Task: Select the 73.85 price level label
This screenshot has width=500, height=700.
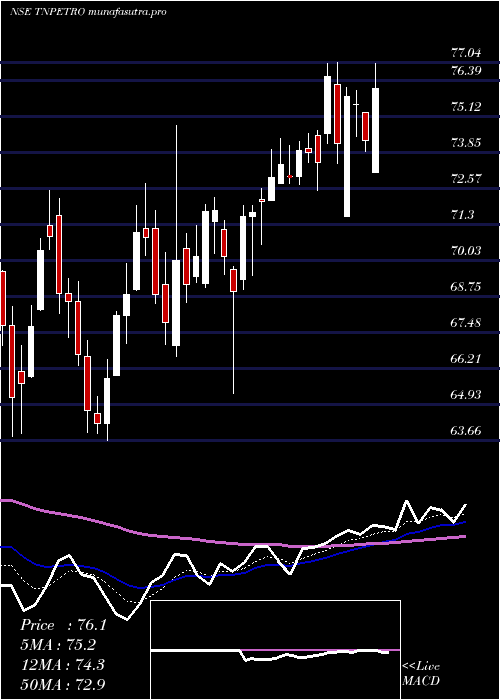Action: coord(466,143)
